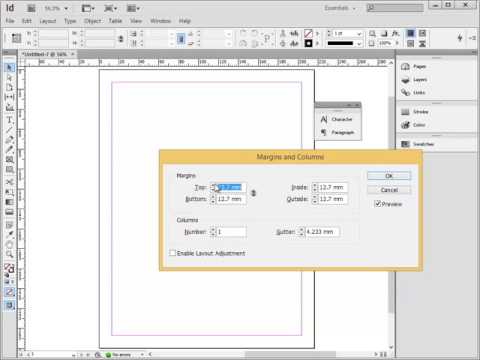Select the Rectangle tool
The width and height of the screenshot is (480, 360).
(9, 170)
